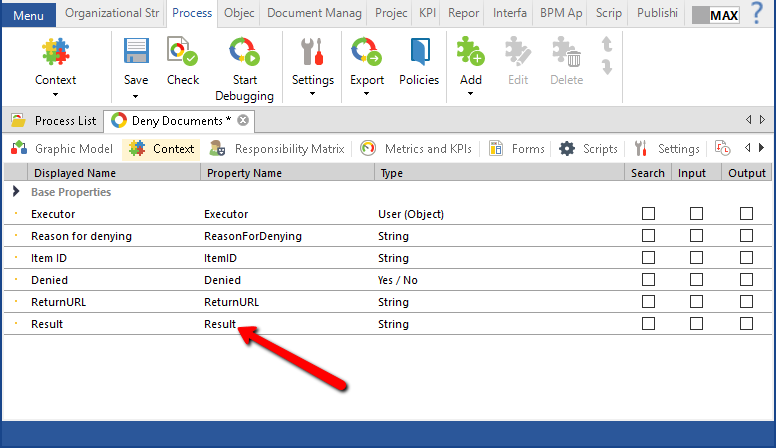This screenshot has width=776, height=448.
Task: Open the Menu button
Action: click(x=28, y=15)
